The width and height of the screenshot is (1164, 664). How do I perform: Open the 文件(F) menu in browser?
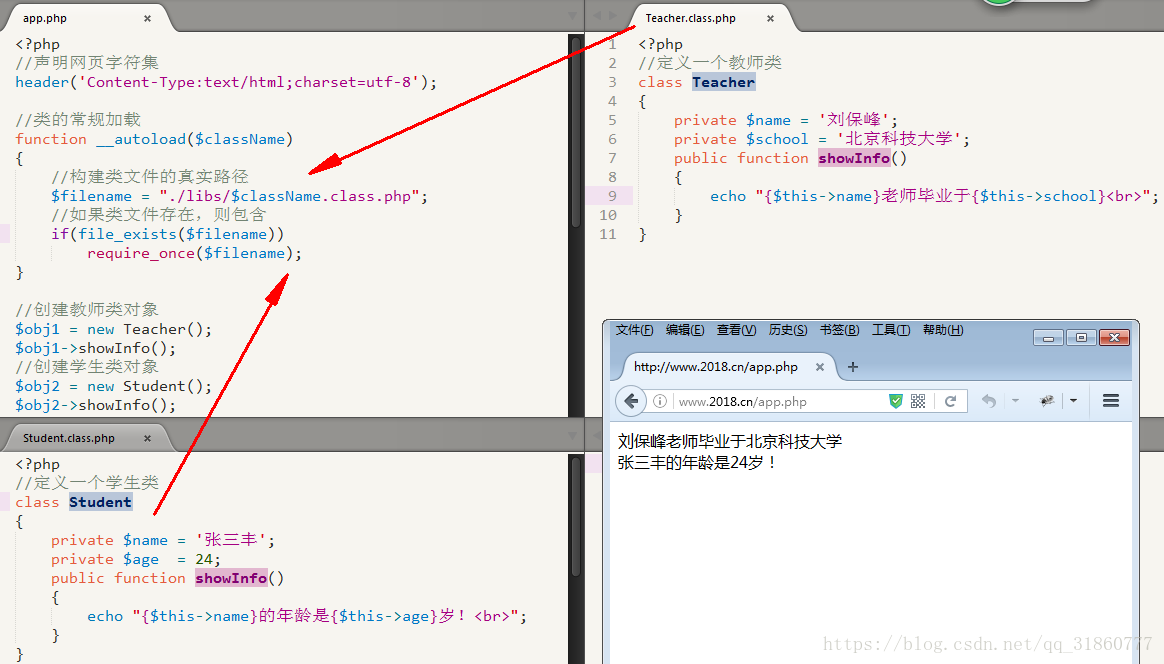point(635,330)
